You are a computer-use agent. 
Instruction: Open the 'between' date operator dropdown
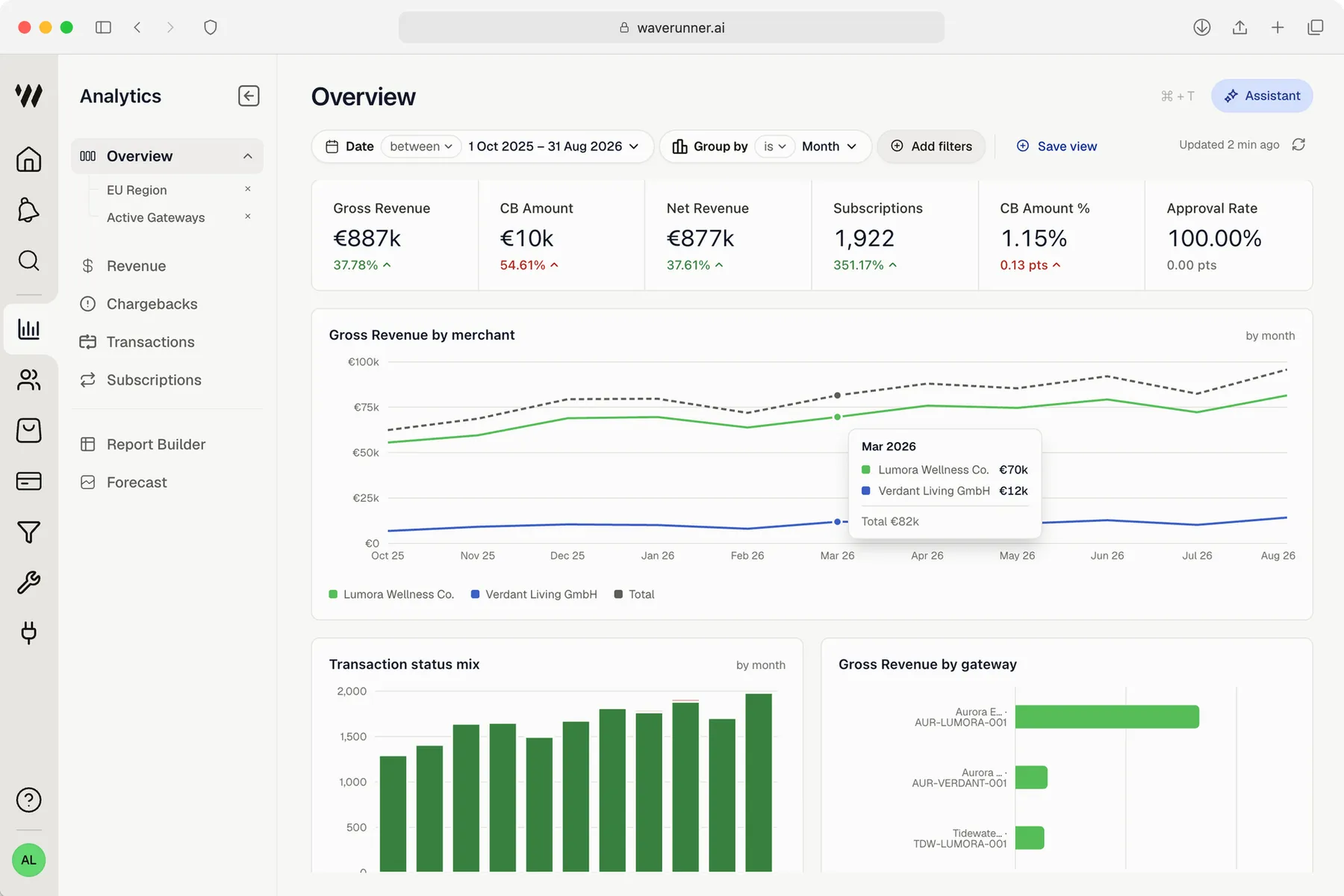point(420,146)
